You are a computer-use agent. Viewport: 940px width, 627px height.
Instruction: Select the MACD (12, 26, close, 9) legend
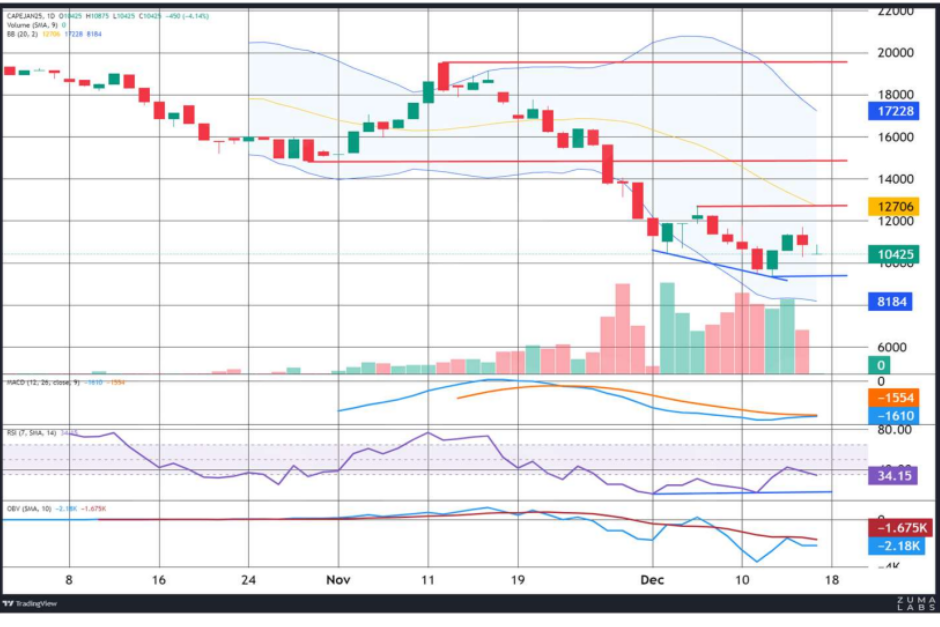[x=65, y=382]
